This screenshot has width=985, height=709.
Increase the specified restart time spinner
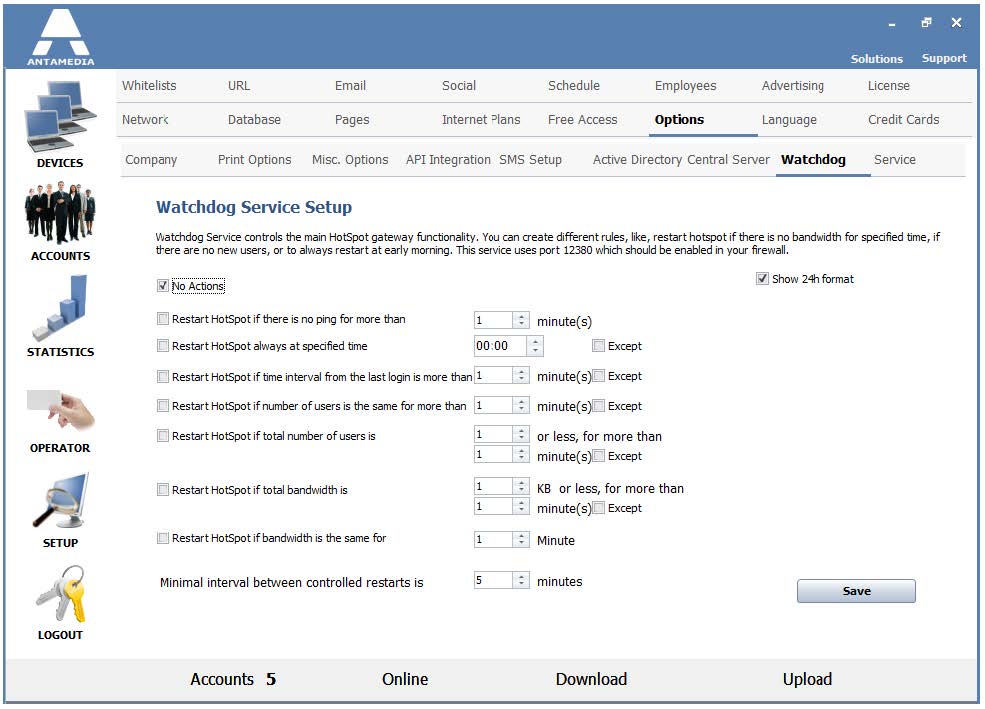535,342
